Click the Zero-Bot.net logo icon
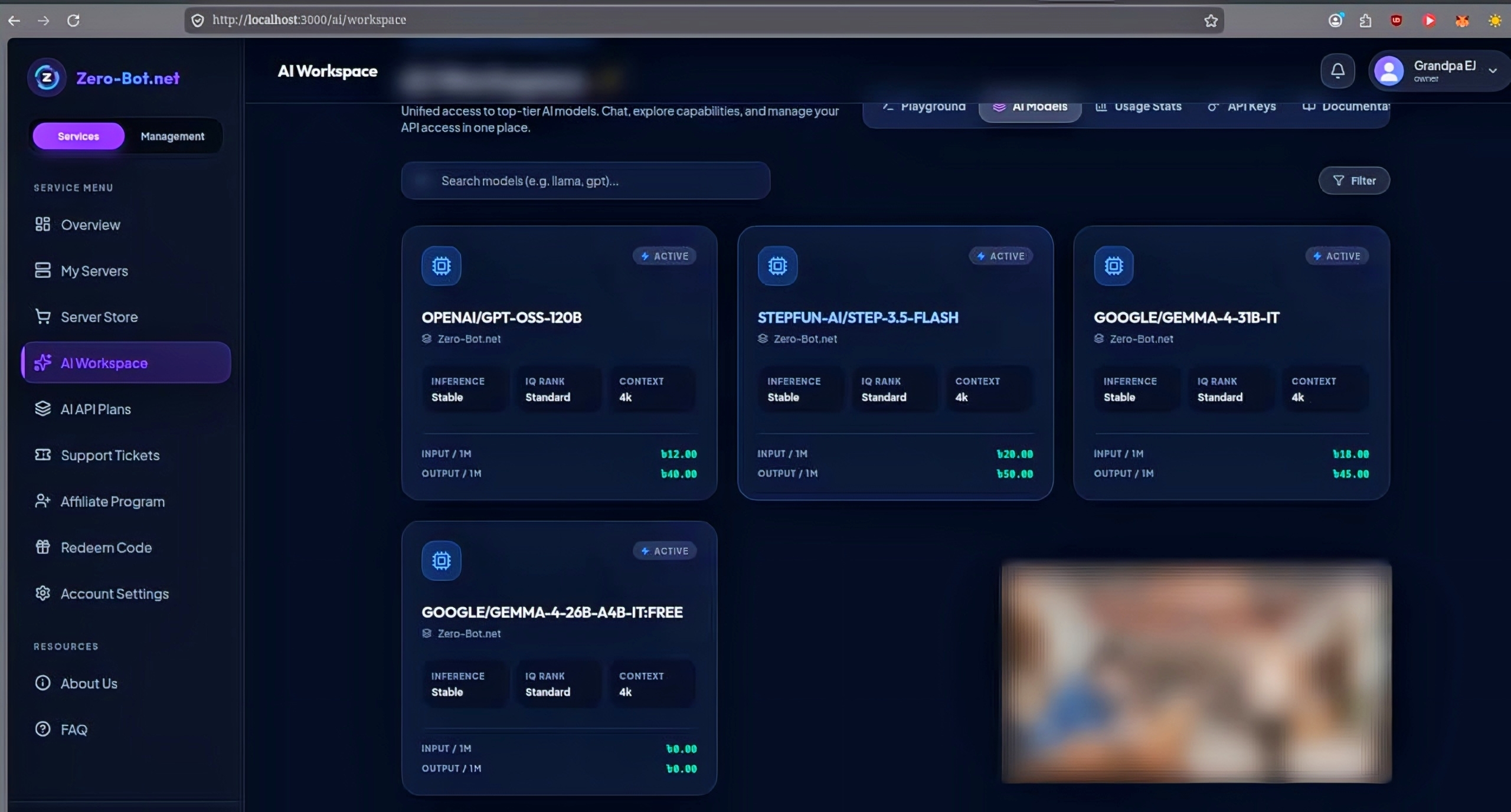The width and height of the screenshot is (1511, 812). pyautogui.click(x=47, y=77)
